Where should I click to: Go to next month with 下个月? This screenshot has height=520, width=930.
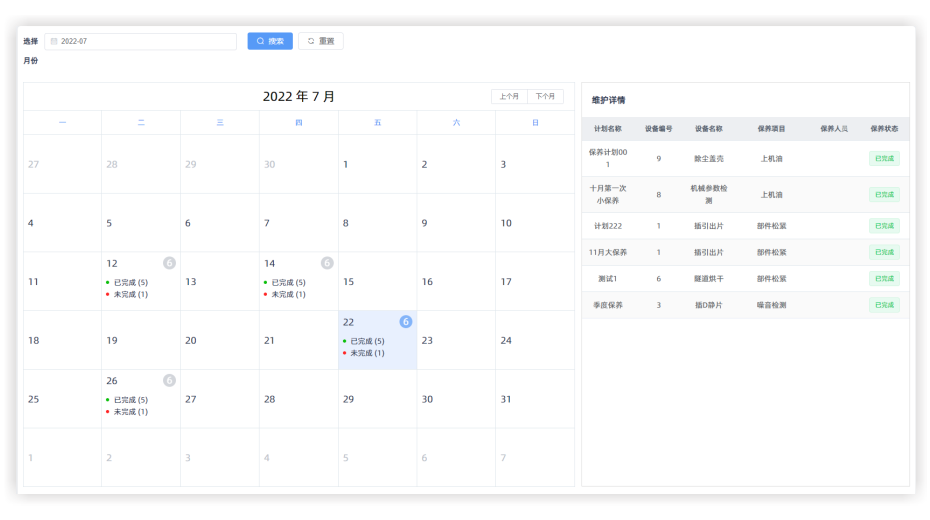click(545, 97)
